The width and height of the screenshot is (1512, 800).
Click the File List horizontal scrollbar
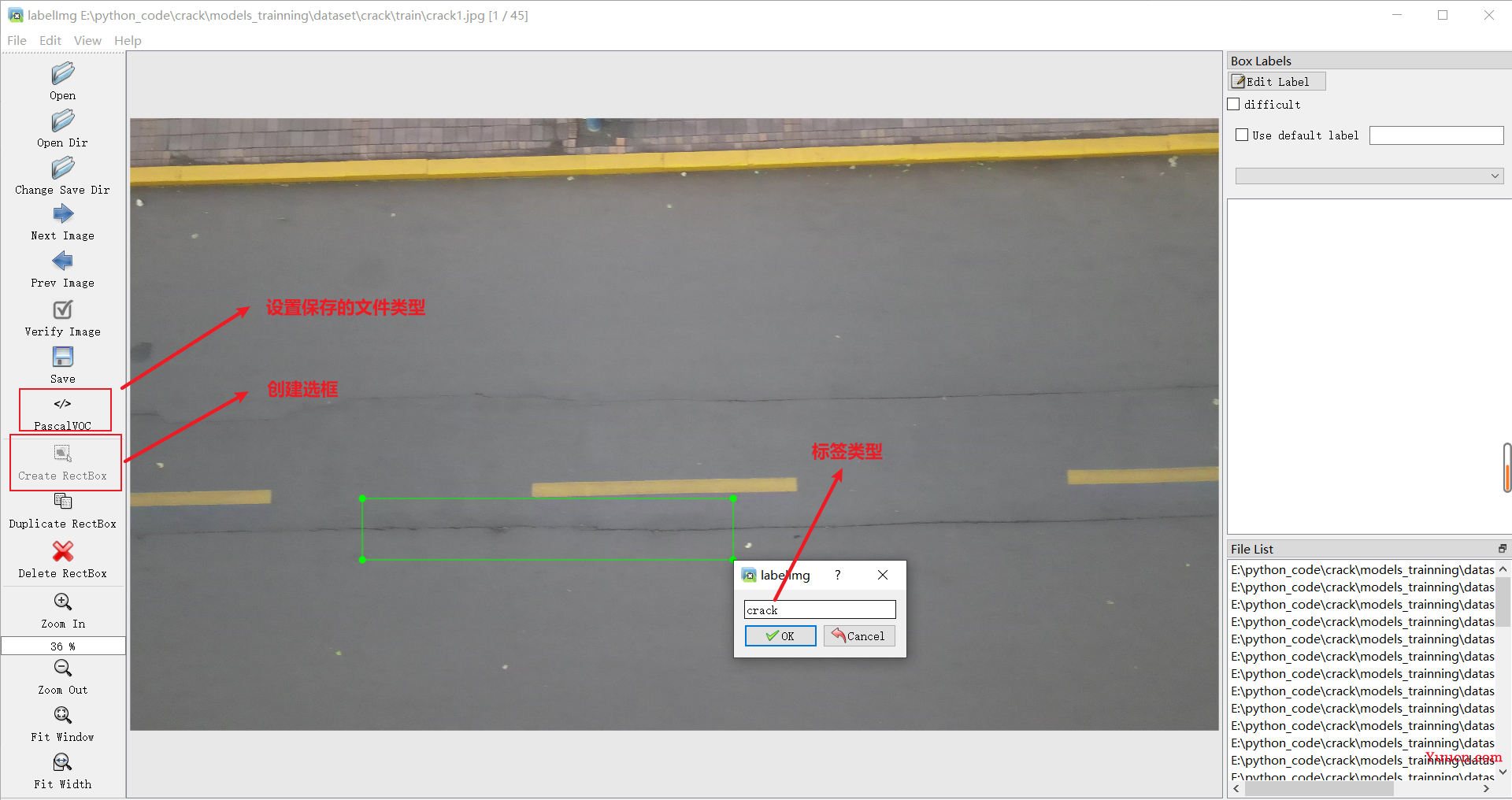point(1319,788)
